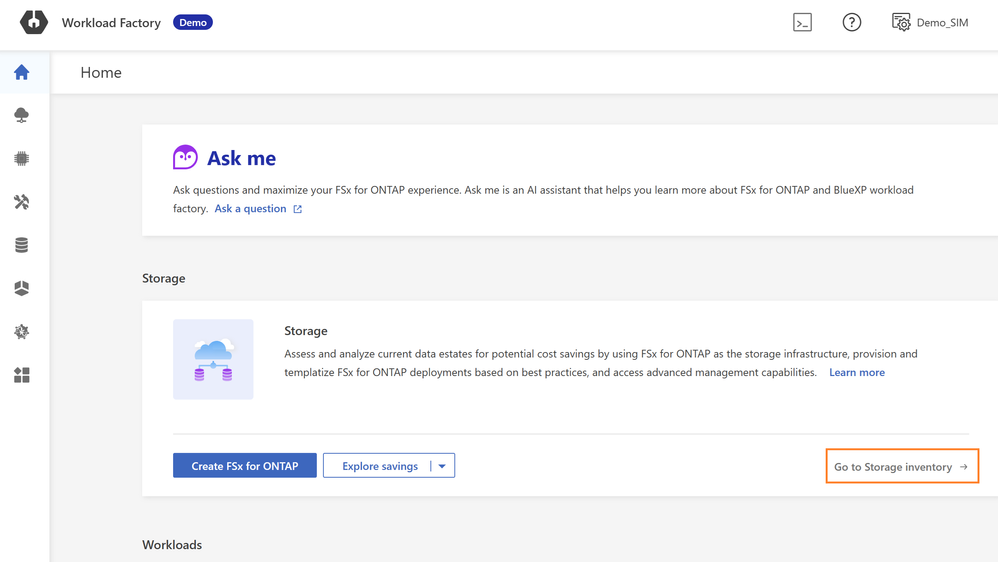Screen dimensions: 998x562
Task: Click the Ask me assistant icon
Action: click(x=185, y=157)
